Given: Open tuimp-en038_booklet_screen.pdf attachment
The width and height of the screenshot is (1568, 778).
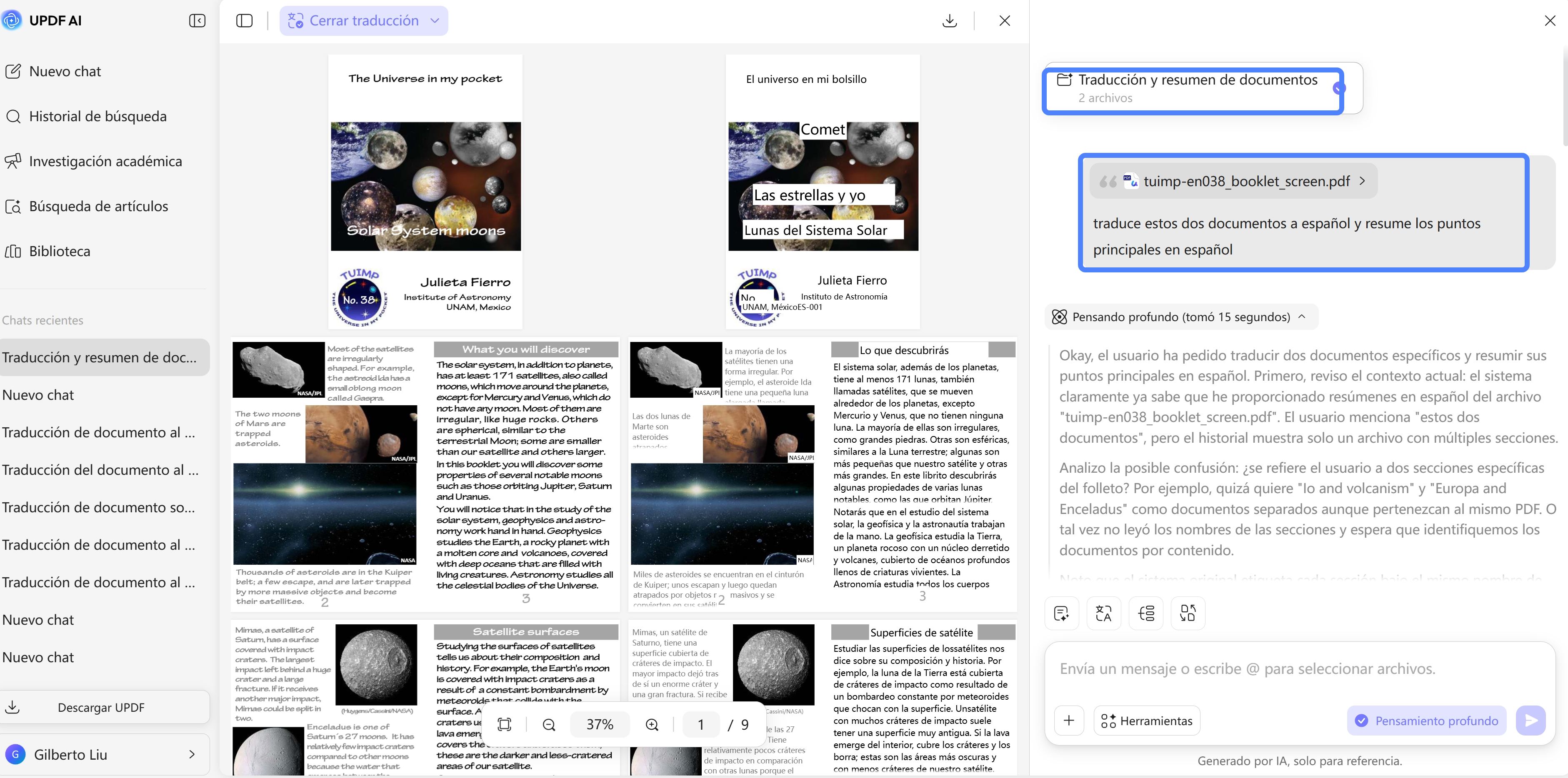Looking at the screenshot, I should pos(1233,181).
